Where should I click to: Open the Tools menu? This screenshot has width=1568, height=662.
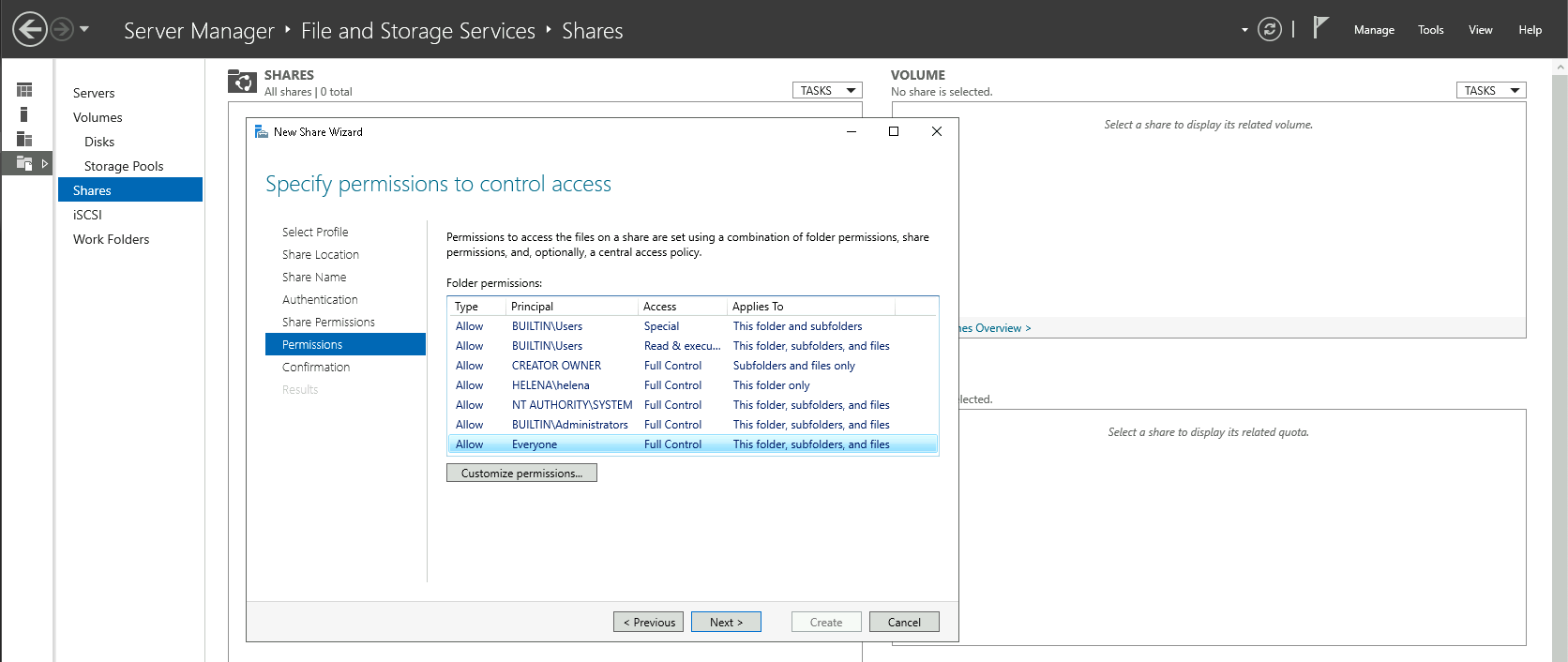click(1430, 30)
